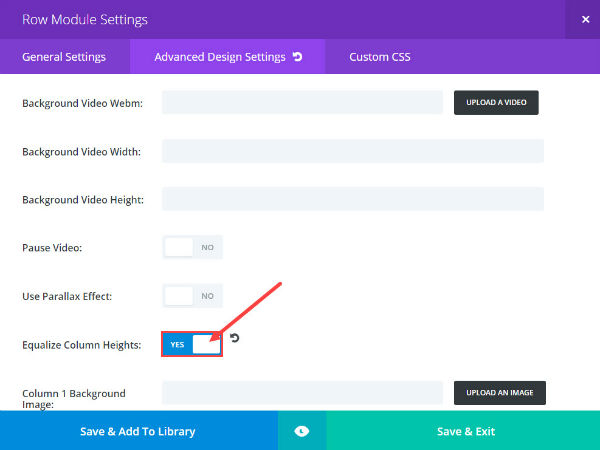
Task: Focus the Background Video Webm field
Action: 302,103
